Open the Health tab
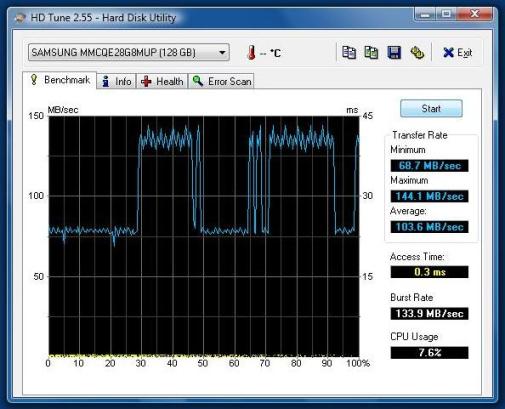The image size is (505, 409). (x=162, y=81)
